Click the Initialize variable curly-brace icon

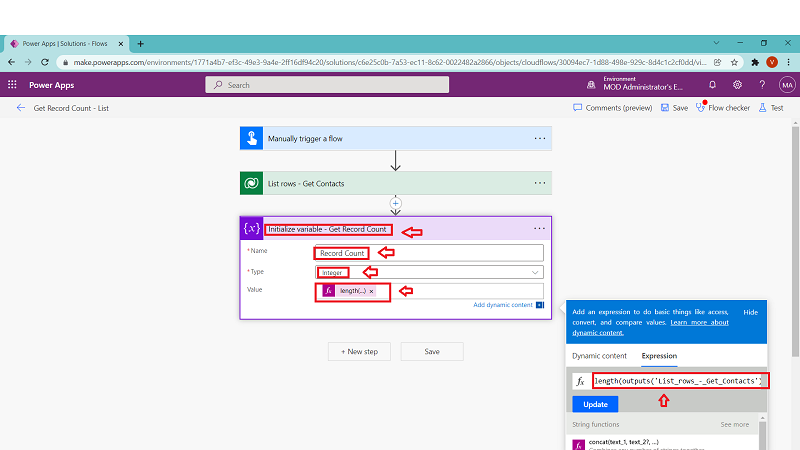[252, 228]
